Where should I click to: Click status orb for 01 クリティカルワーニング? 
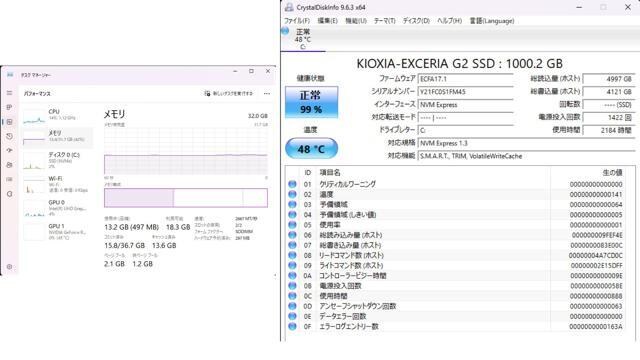292,184
